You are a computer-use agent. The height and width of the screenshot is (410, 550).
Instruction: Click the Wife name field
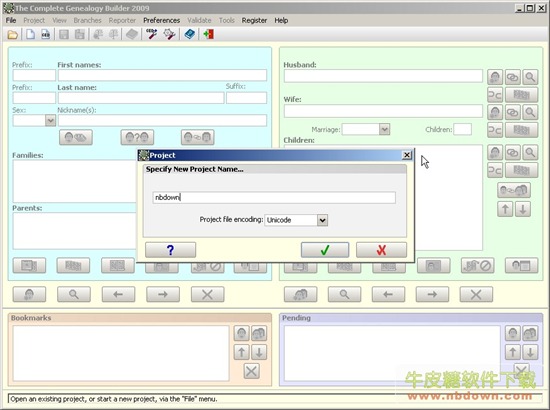[383, 111]
